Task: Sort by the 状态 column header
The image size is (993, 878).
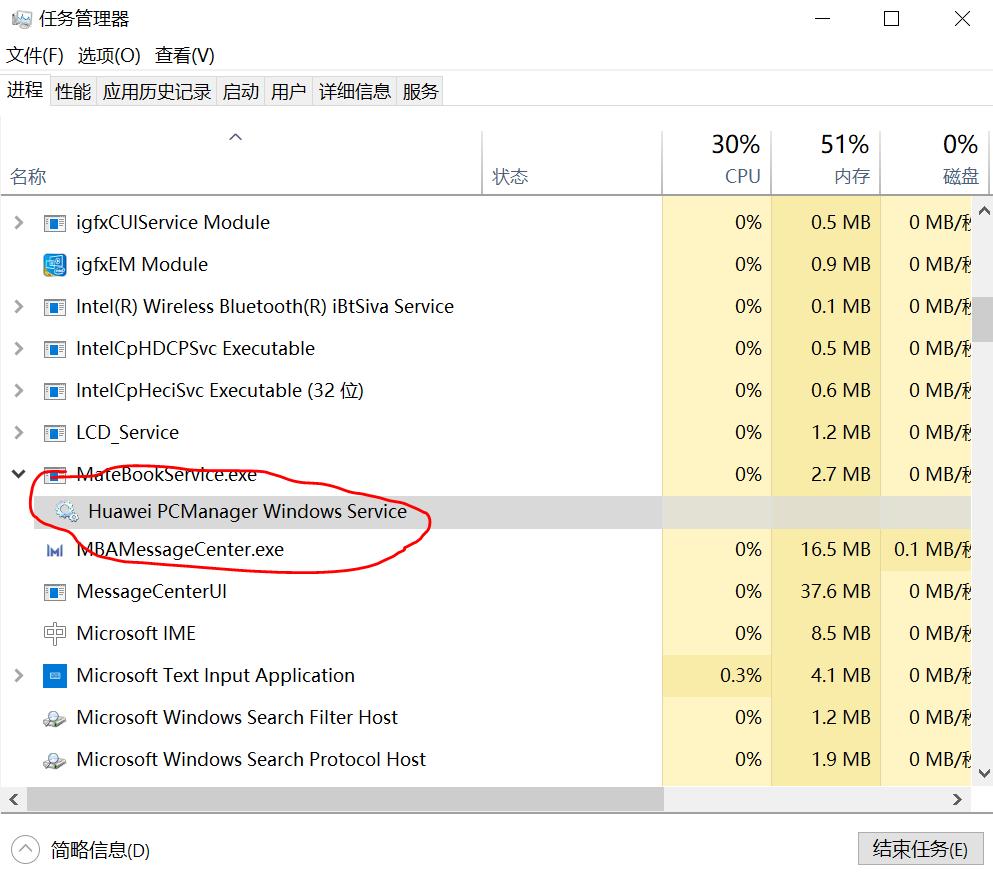Action: 572,163
